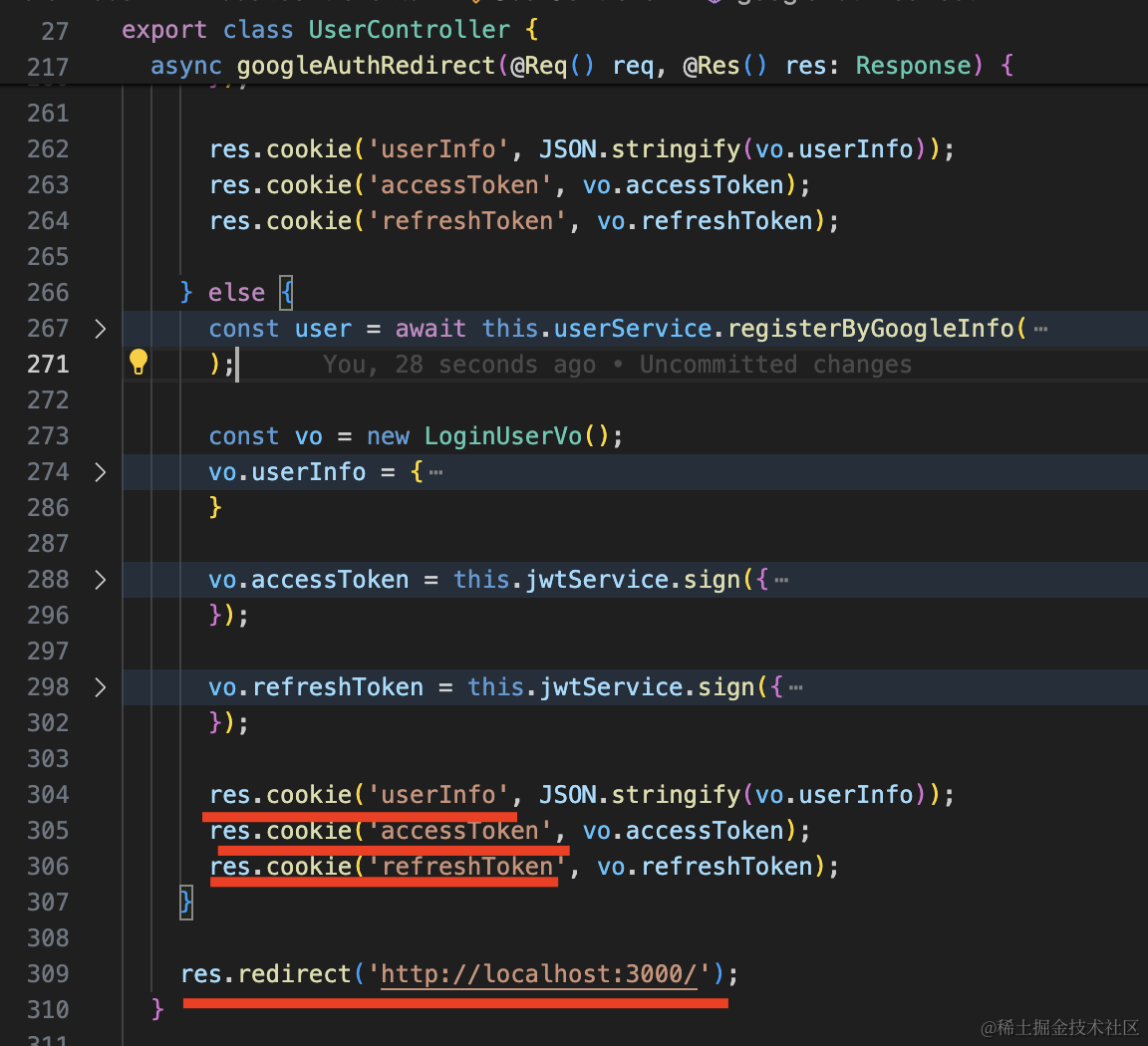1148x1046 pixels.
Task: Expand the folded vo.accessToken block at line 288
Action: click(x=100, y=580)
